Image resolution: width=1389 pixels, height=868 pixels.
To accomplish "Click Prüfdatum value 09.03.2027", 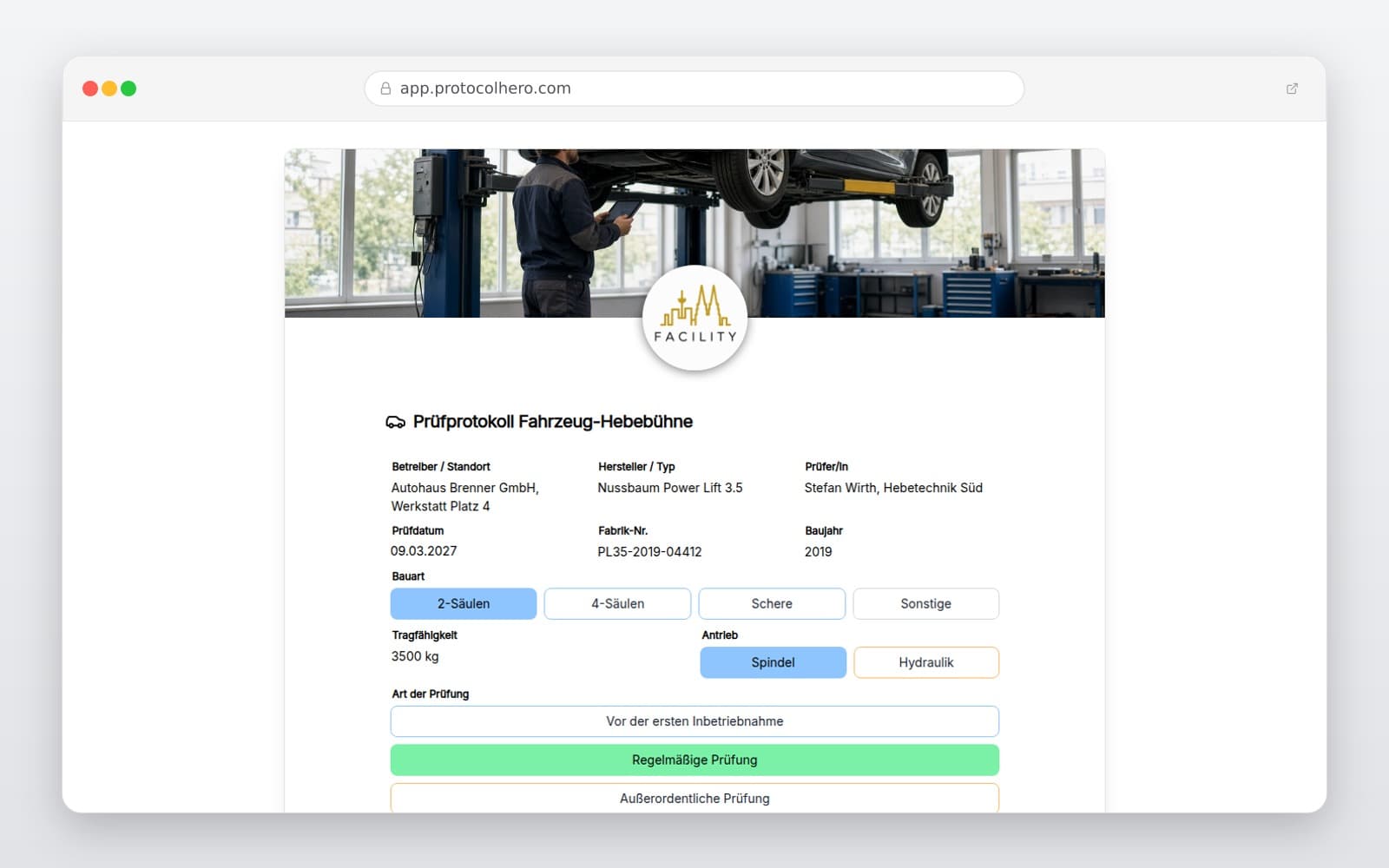I will click(424, 551).
